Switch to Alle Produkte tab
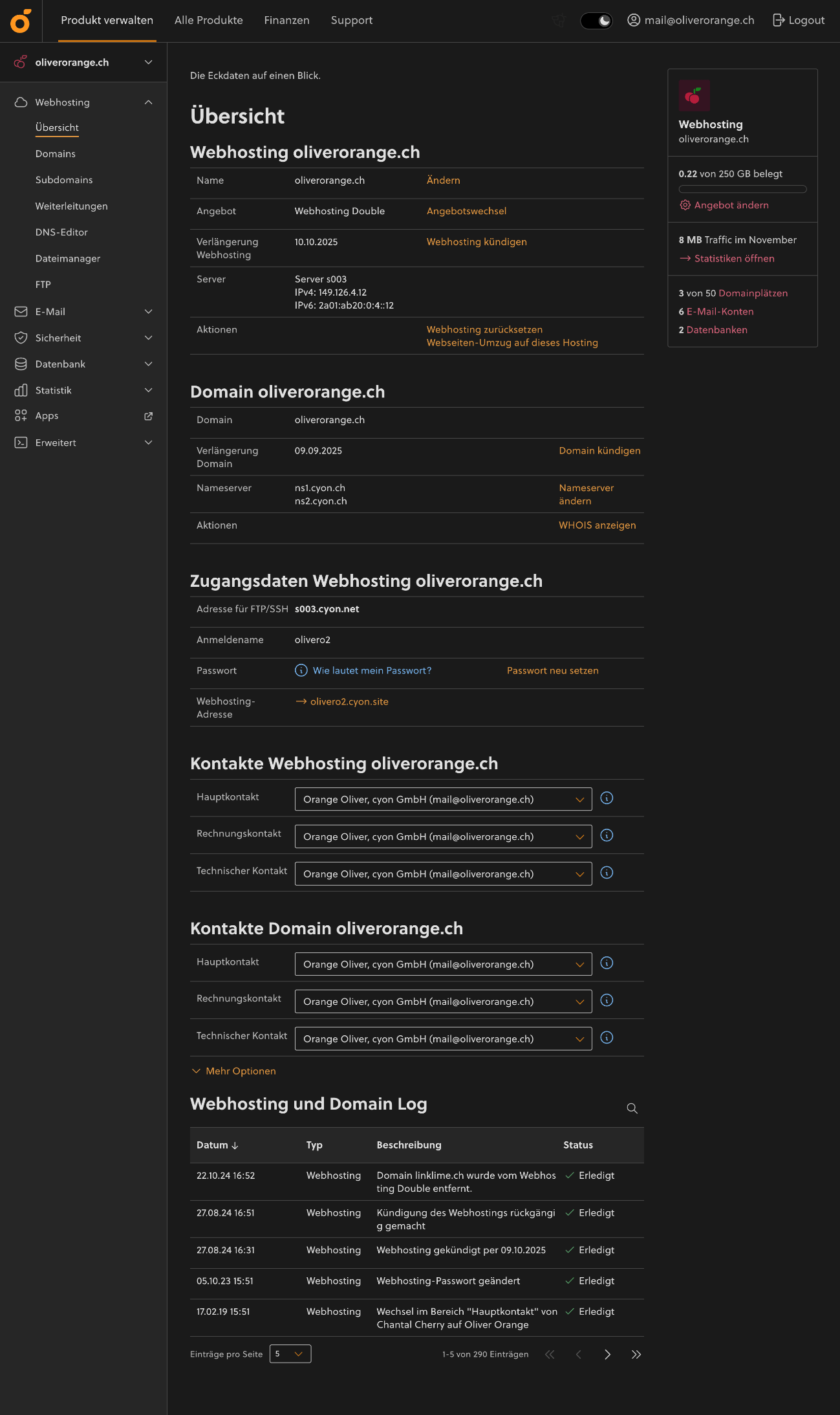Viewport: 840px width, 1415px height. [x=209, y=21]
